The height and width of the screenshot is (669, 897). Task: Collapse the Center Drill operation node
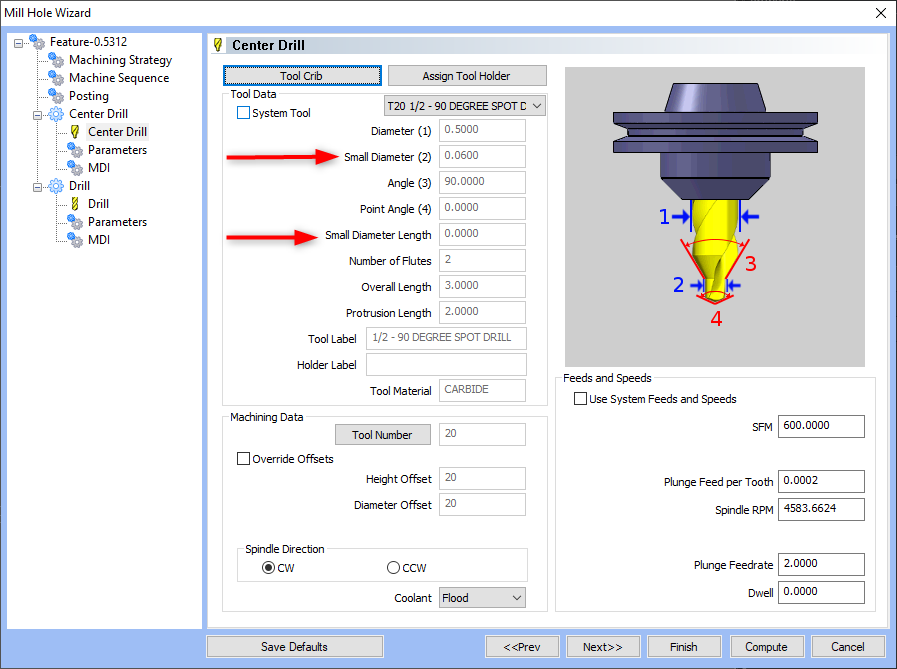(37, 115)
